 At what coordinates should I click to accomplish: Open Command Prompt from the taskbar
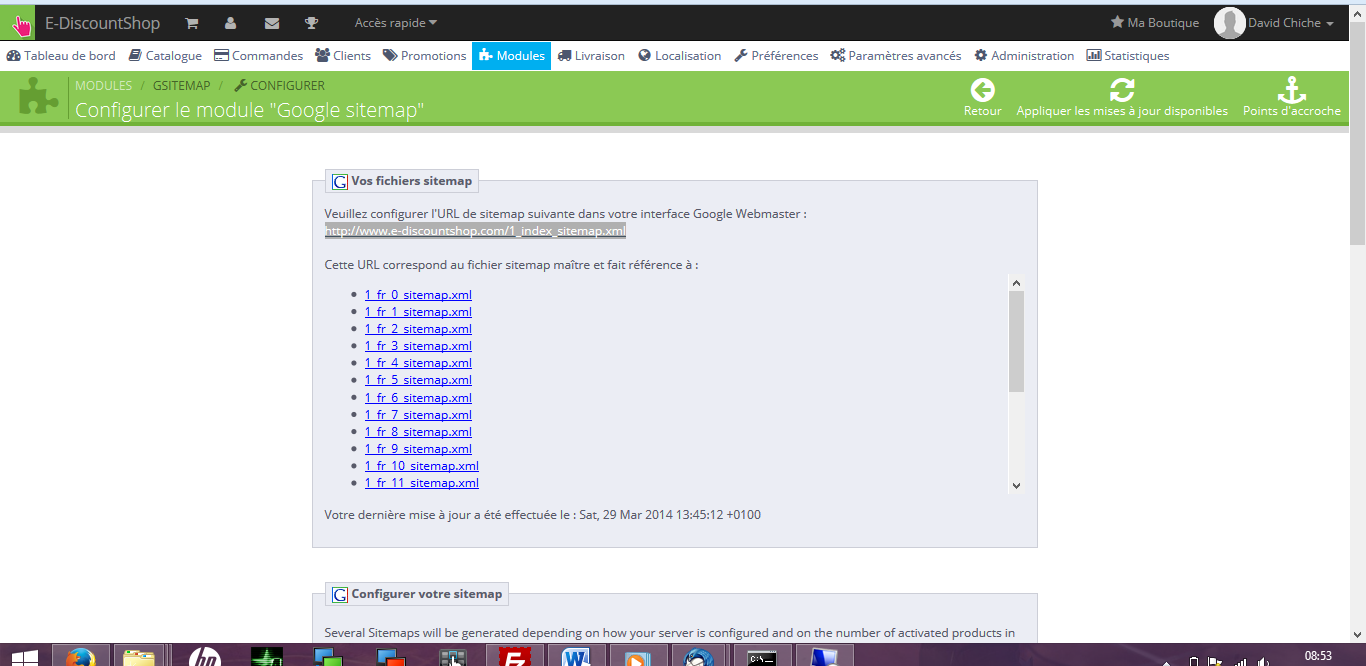(762, 657)
